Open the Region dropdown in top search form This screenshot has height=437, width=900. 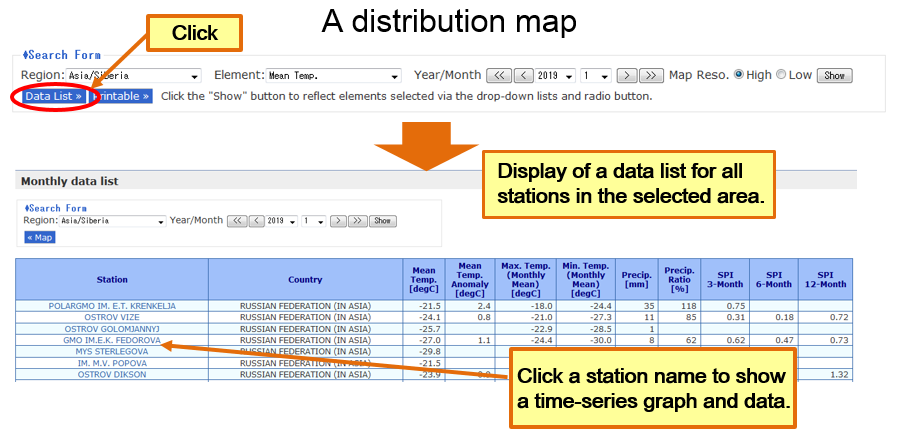(134, 76)
